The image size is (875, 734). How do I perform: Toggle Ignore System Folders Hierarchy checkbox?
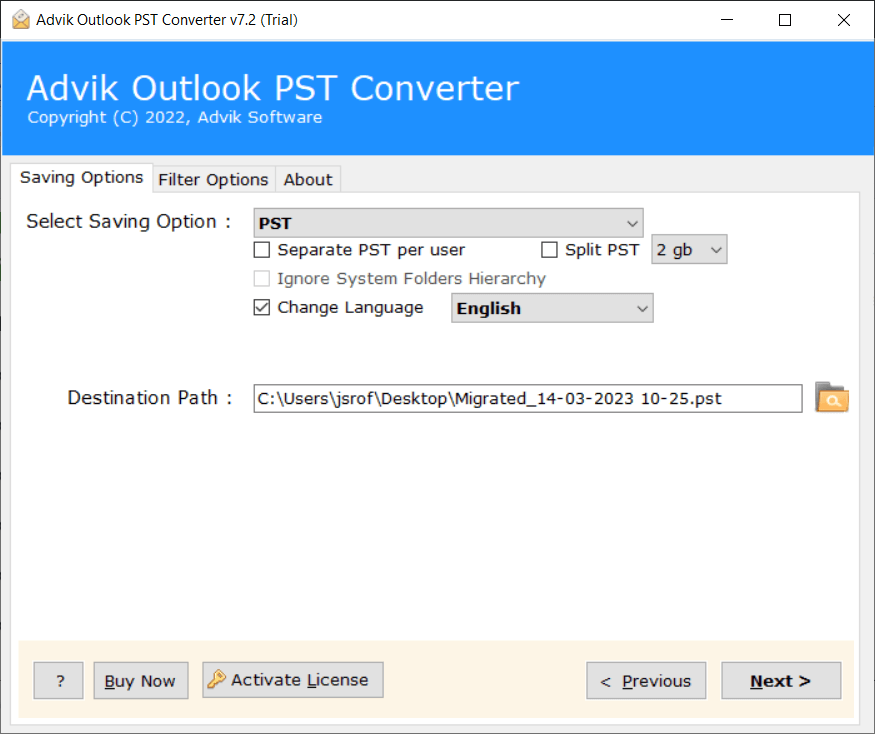tap(262, 279)
